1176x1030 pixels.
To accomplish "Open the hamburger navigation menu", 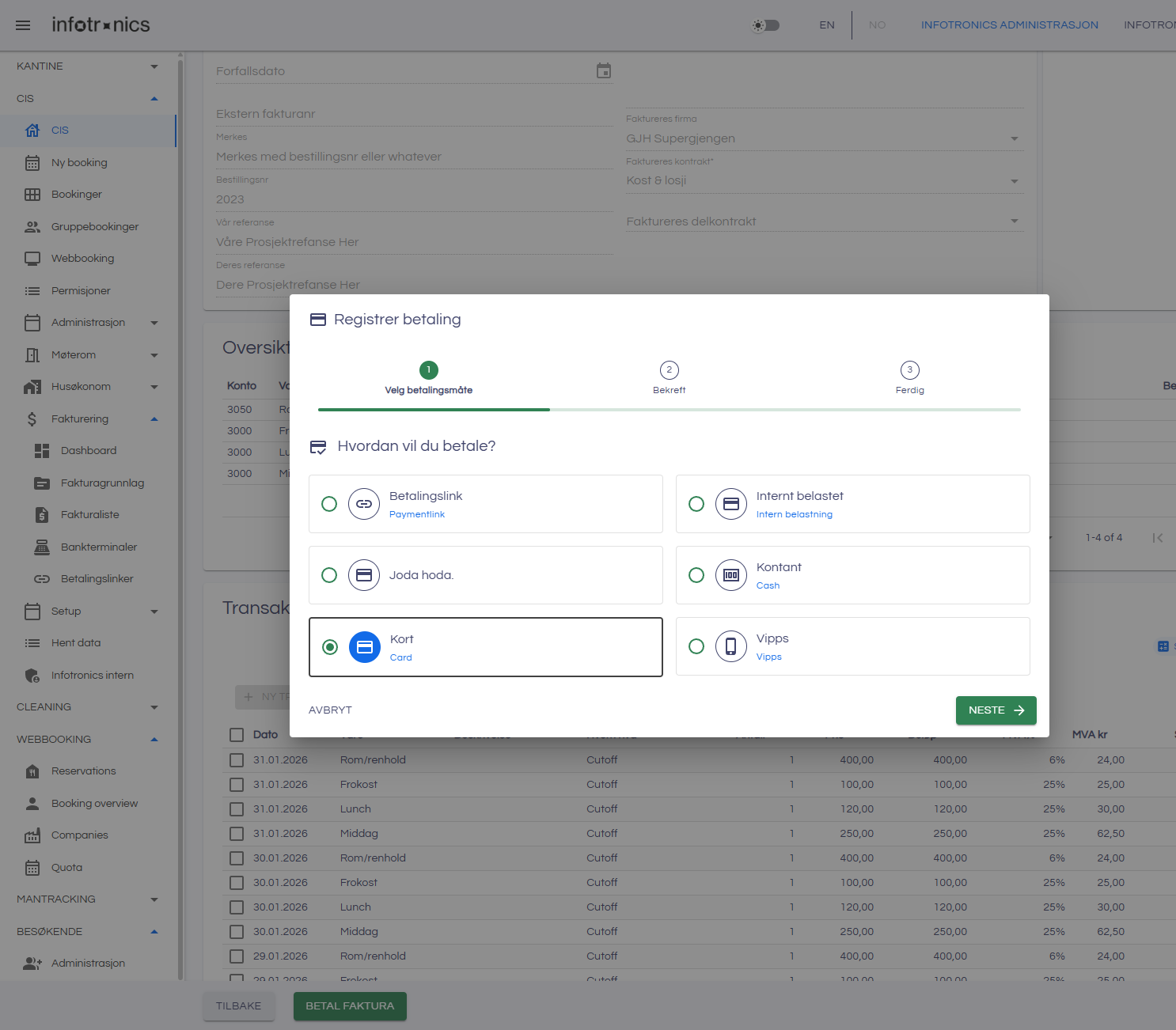I will (x=23, y=25).
